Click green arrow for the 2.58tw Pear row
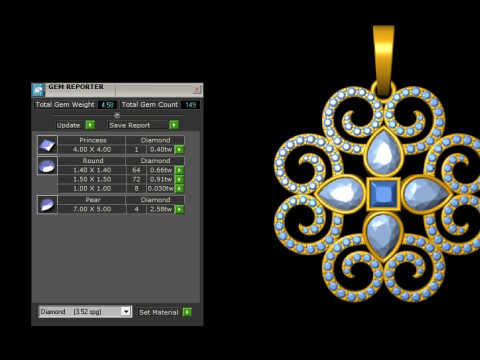The height and width of the screenshot is (360, 480). tap(179, 209)
